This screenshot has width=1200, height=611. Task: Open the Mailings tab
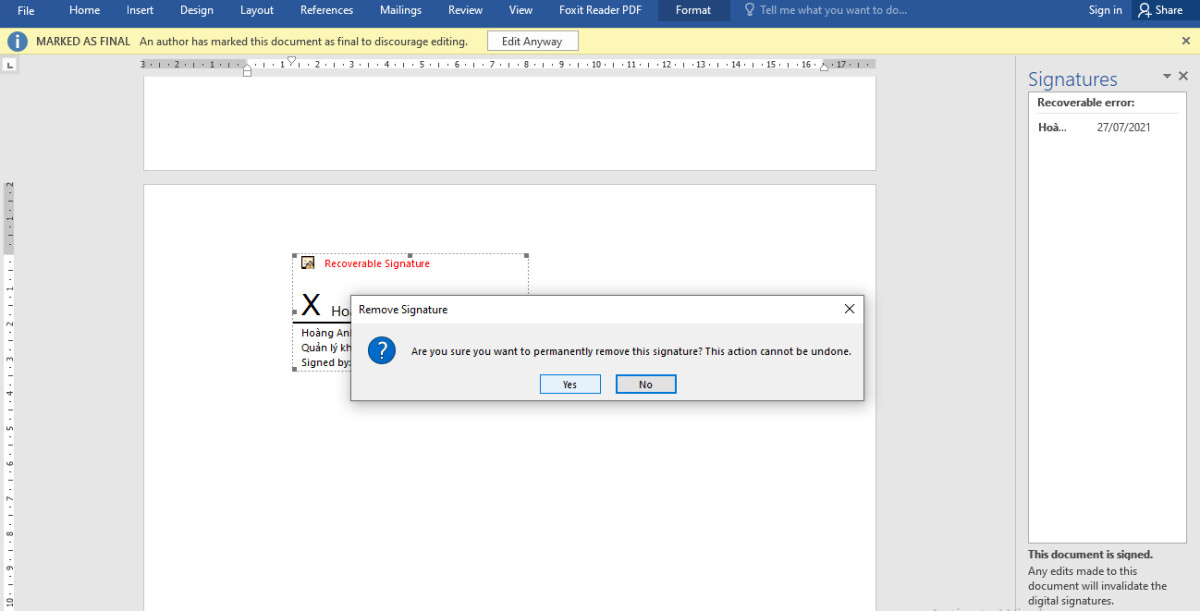click(401, 10)
